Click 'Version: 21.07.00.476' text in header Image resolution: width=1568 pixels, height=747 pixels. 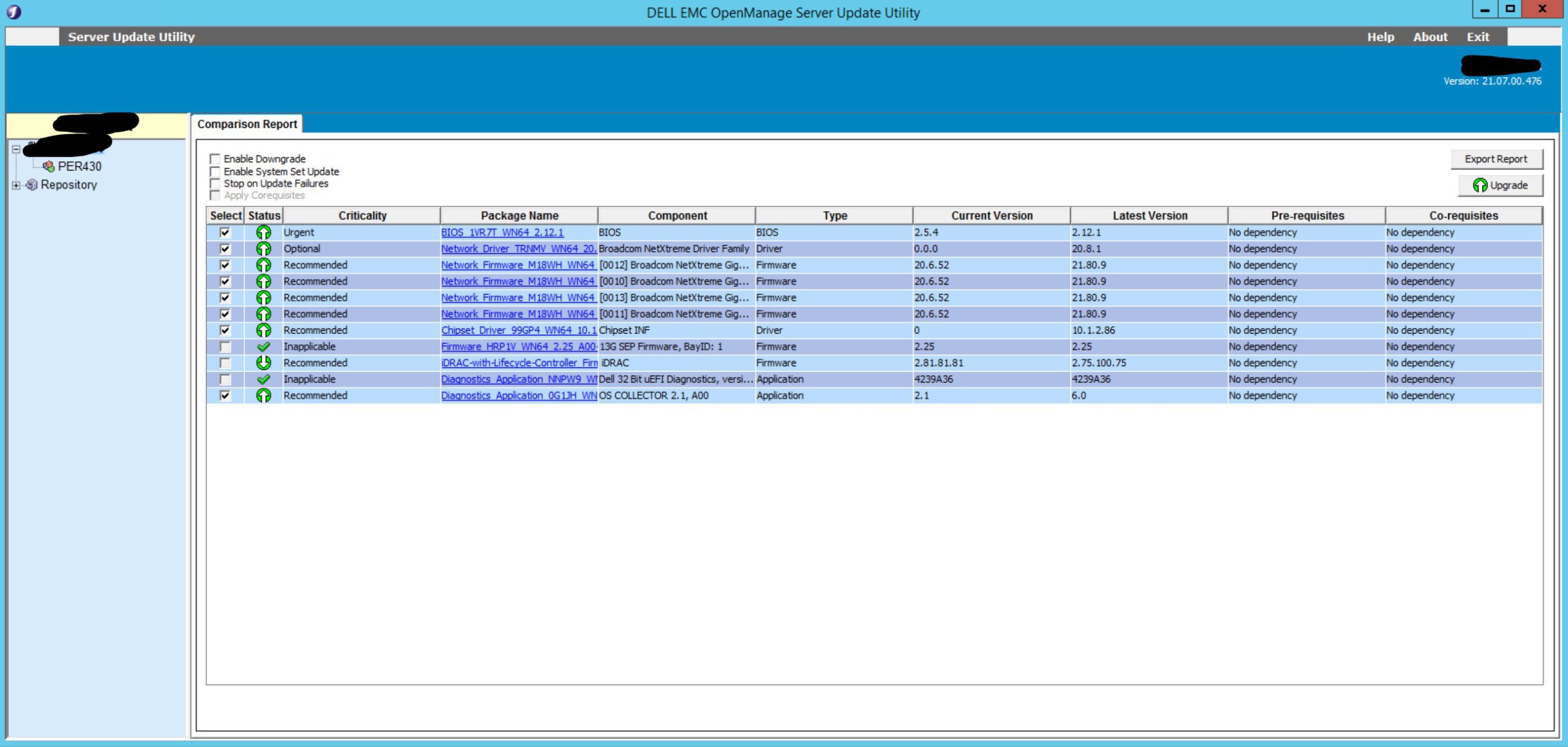pos(1492,81)
